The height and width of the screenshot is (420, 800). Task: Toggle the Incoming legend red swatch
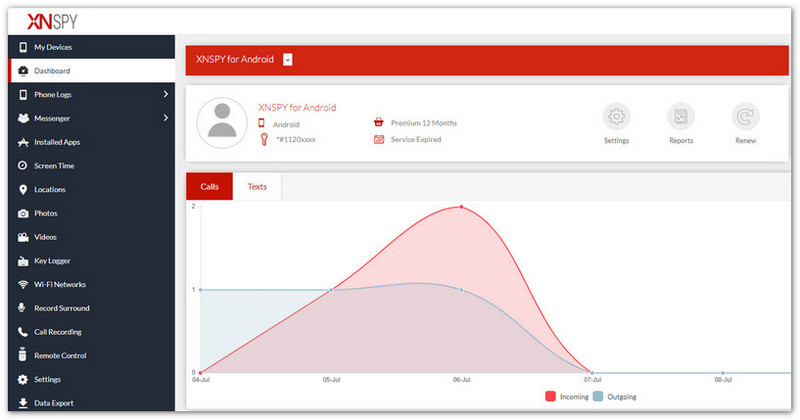click(551, 397)
